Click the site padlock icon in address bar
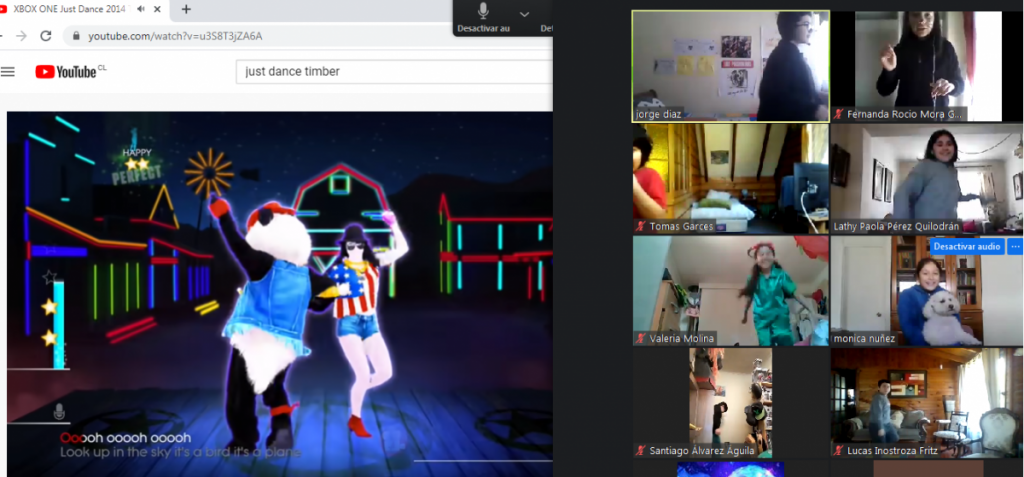Viewport: 1024px width, 477px height. coord(75,36)
